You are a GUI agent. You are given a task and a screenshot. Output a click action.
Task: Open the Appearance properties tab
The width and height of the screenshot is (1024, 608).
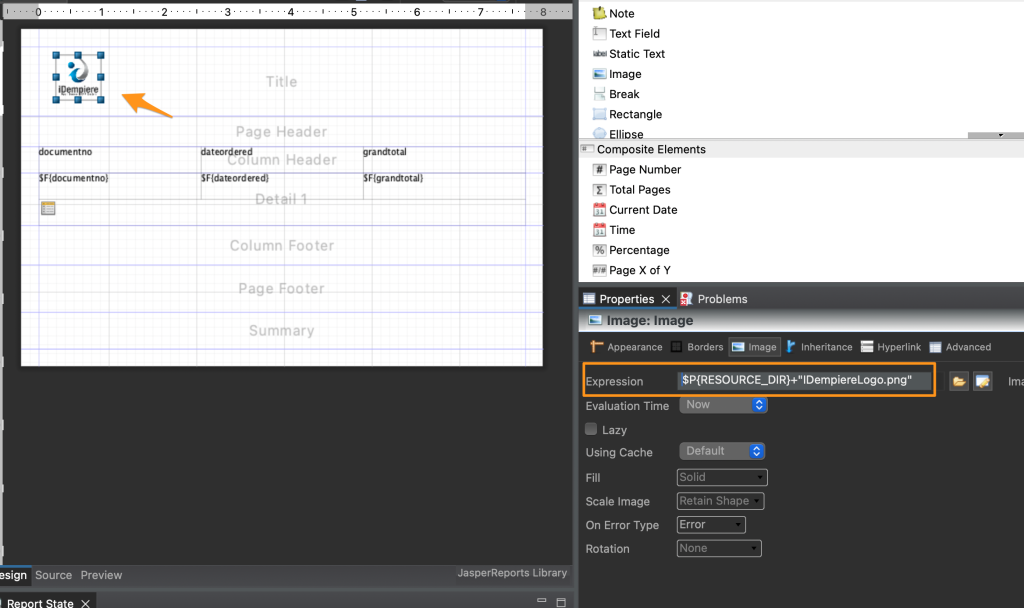coord(626,347)
